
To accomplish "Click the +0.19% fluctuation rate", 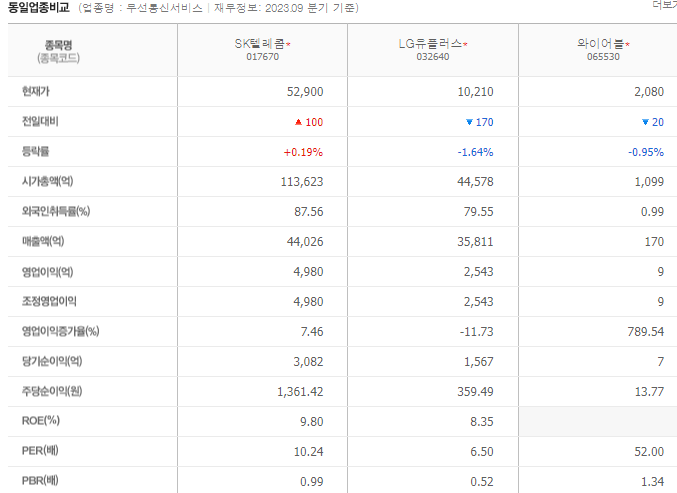I will pos(303,152).
